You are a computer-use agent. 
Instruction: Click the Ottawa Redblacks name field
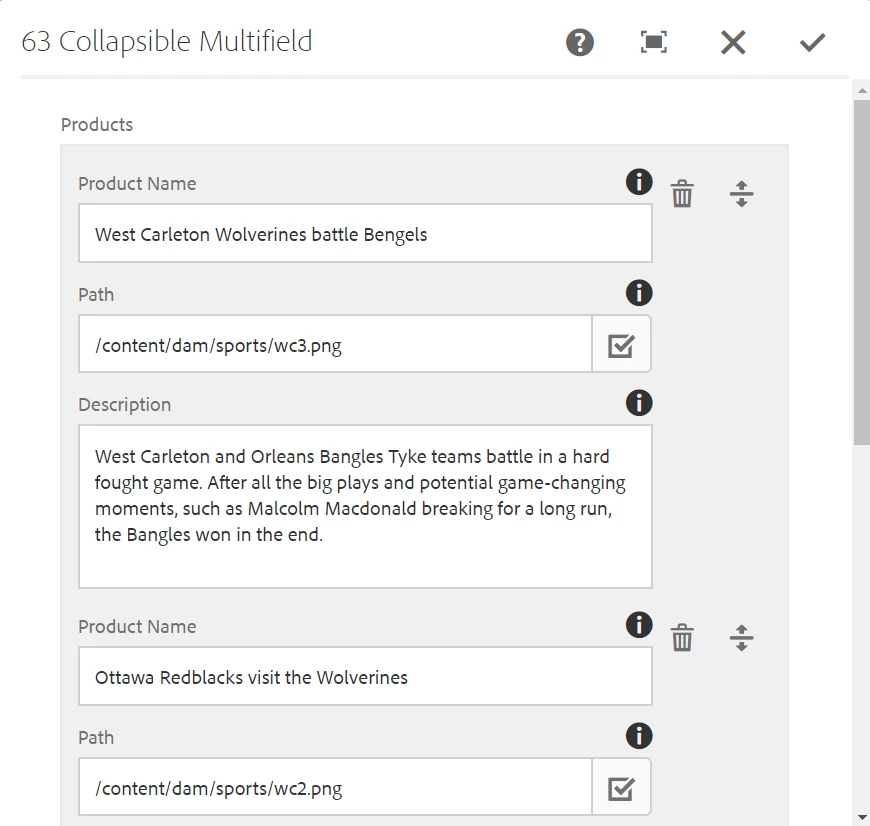point(365,677)
